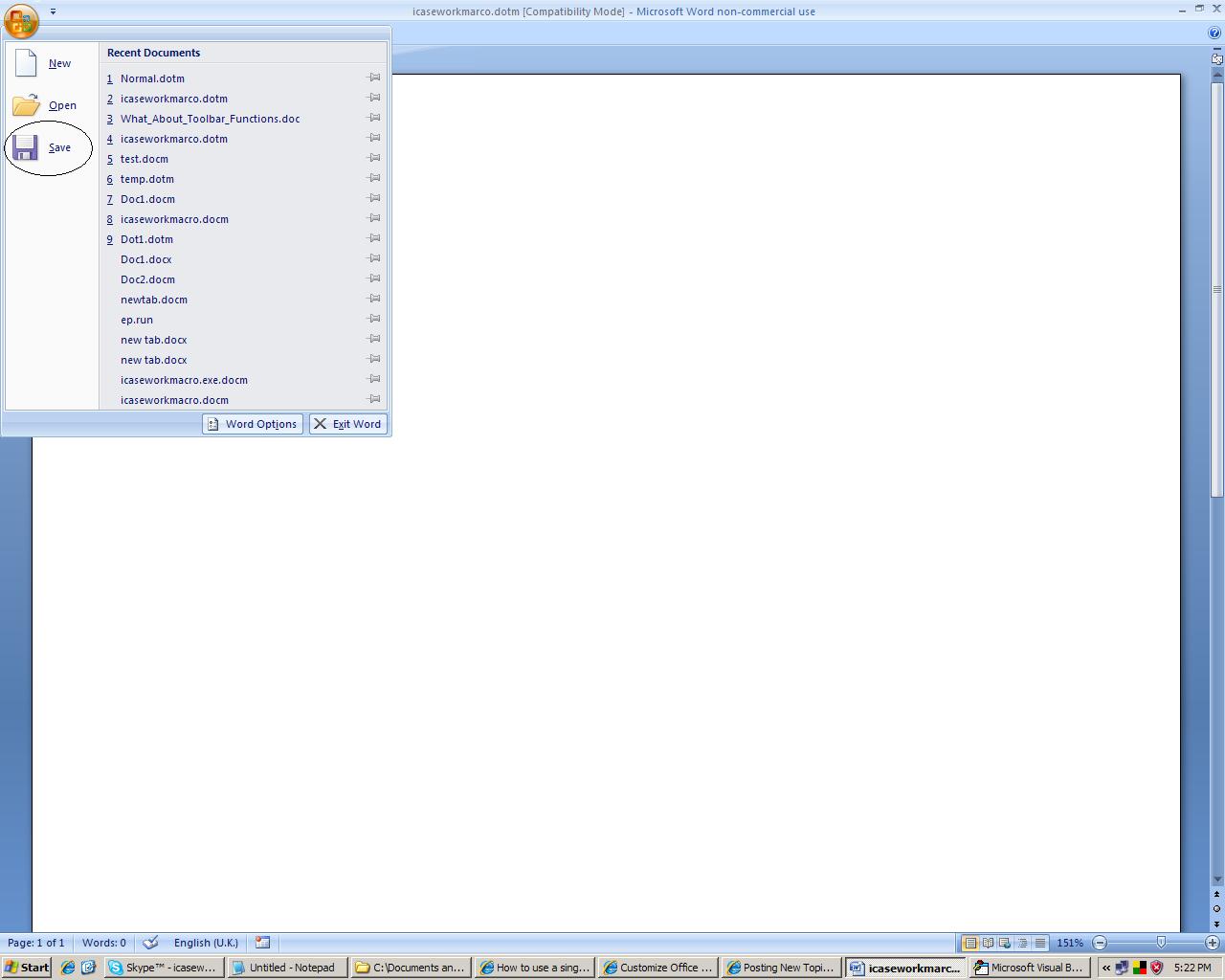
Task: Launch Internet Explorer from quick launch
Action: point(67,968)
